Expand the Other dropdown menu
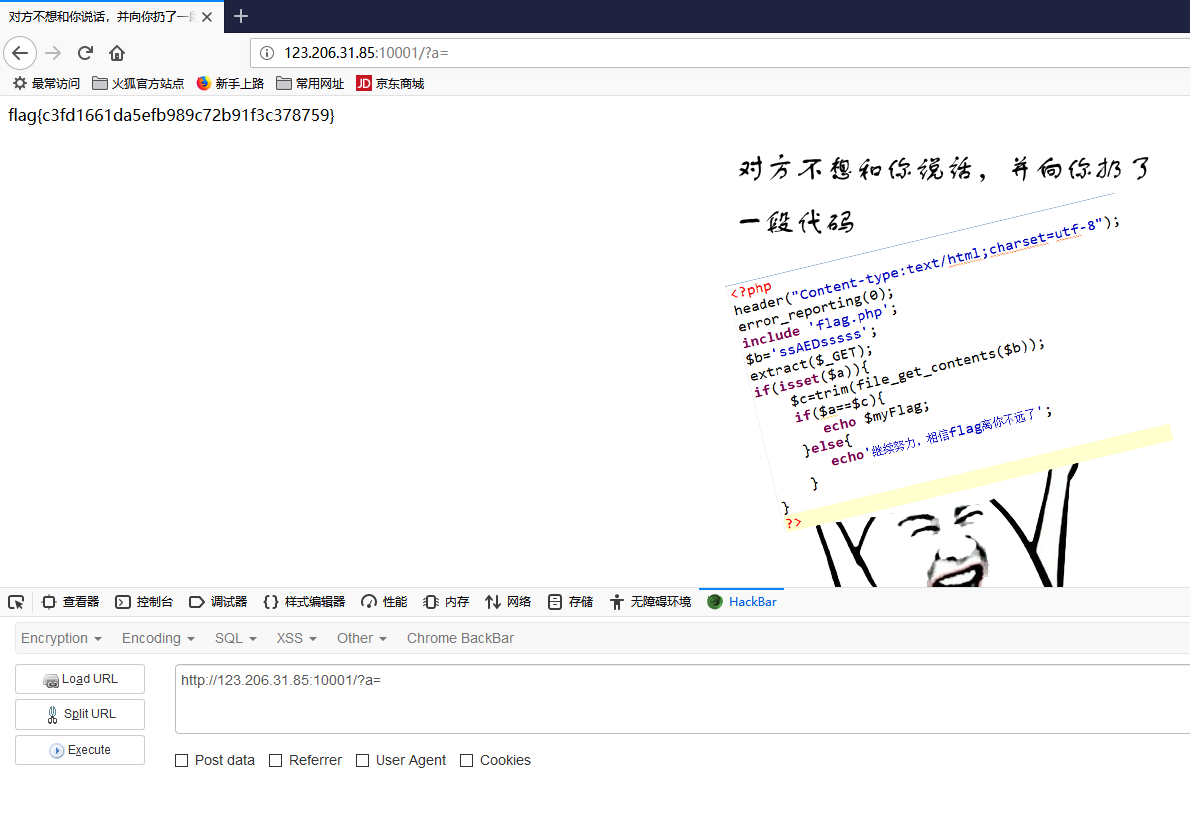1190x833 pixels. [x=361, y=638]
